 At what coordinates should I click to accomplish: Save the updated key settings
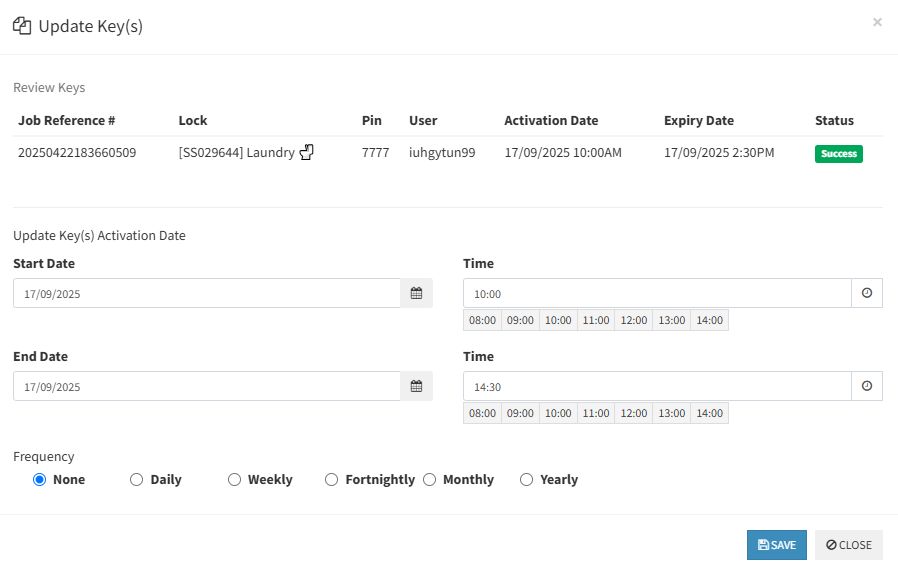tap(776, 545)
